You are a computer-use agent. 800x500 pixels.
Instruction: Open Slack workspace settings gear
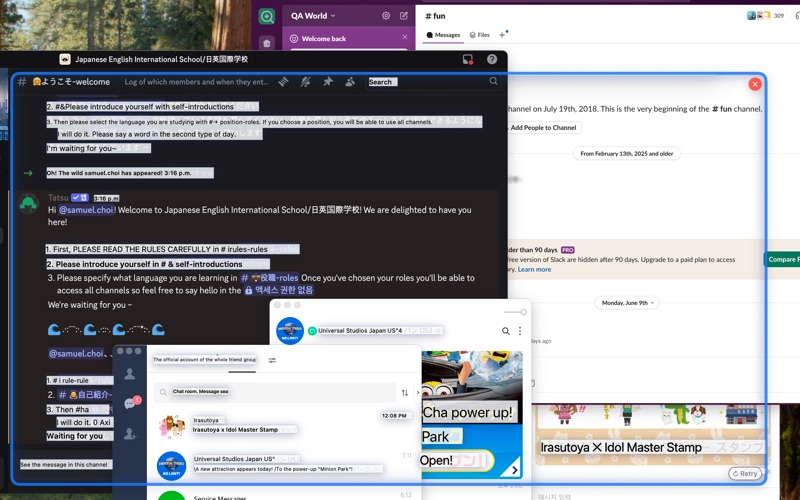click(x=386, y=16)
